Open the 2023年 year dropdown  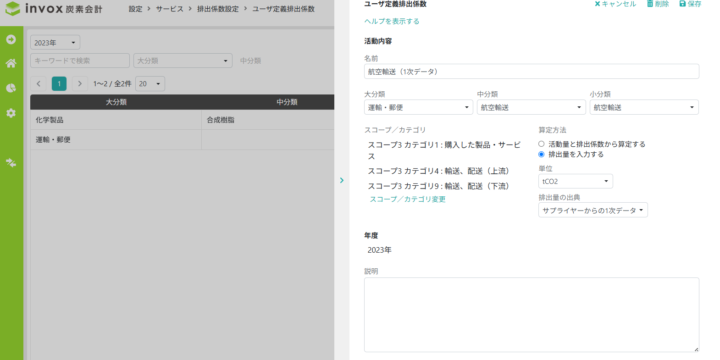55,43
